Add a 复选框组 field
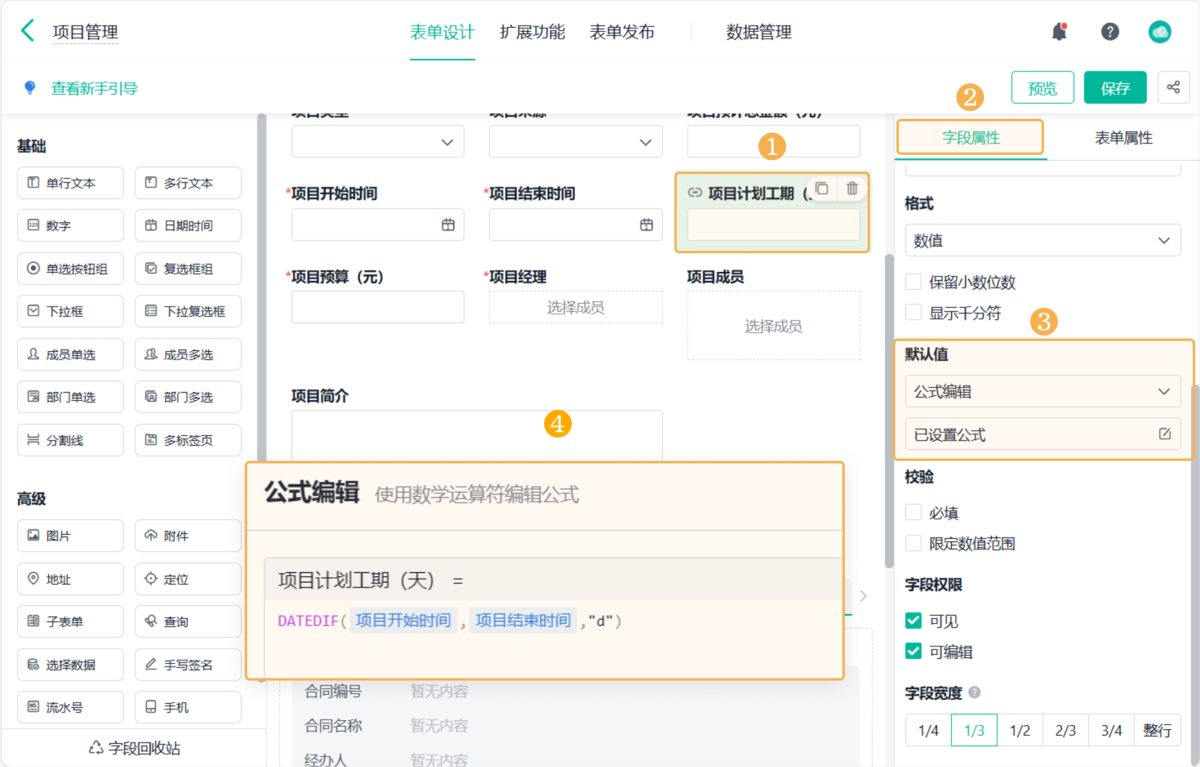Viewport: 1200px width, 767px height. [x=188, y=268]
